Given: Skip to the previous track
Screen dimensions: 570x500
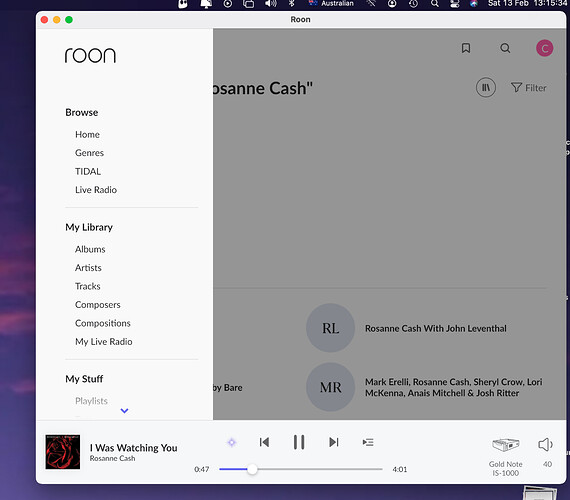Looking at the screenshot, I should (x=264, y=442).
